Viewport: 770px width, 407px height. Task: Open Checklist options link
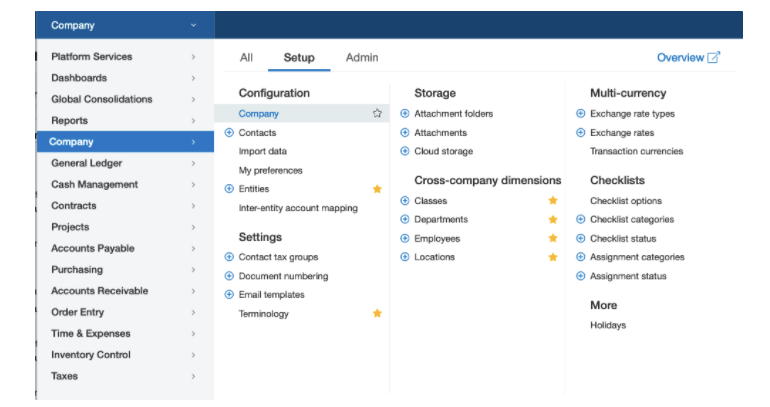tap(626, 201)
